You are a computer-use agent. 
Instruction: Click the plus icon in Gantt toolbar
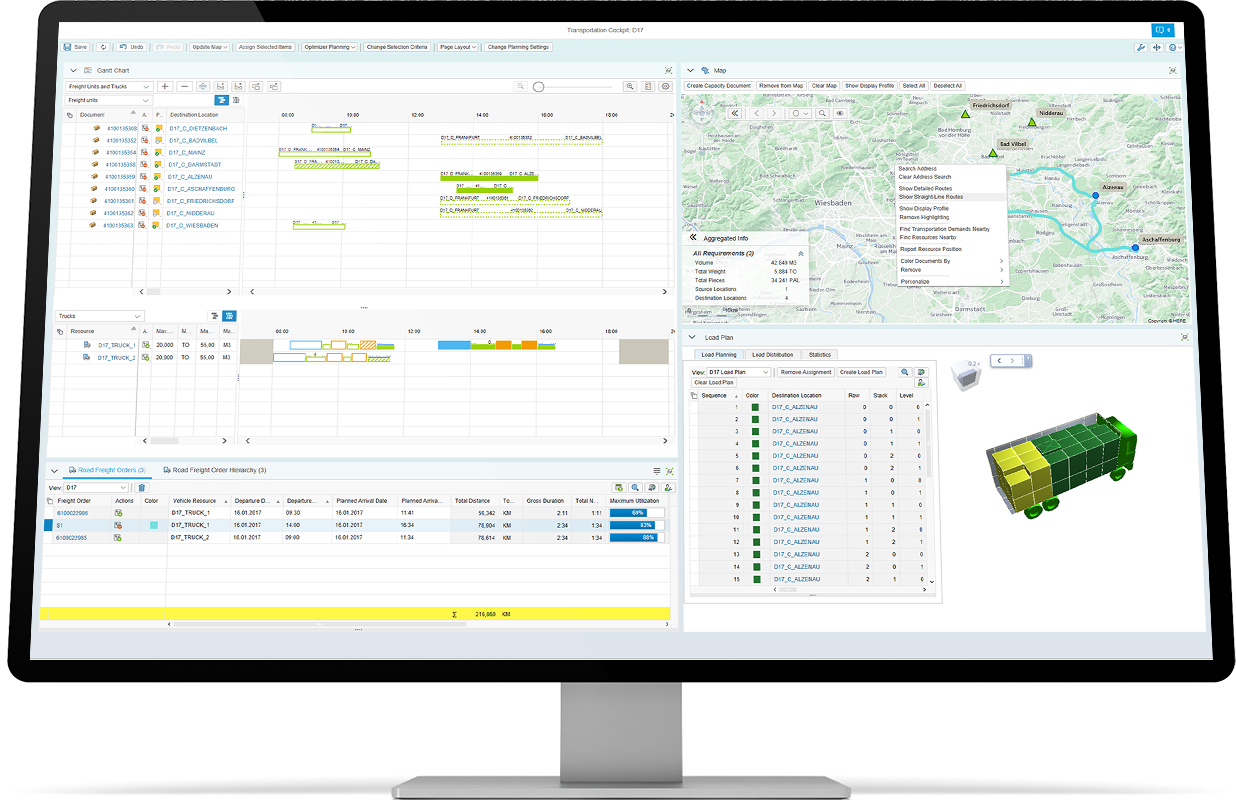[x=165, y=87]
